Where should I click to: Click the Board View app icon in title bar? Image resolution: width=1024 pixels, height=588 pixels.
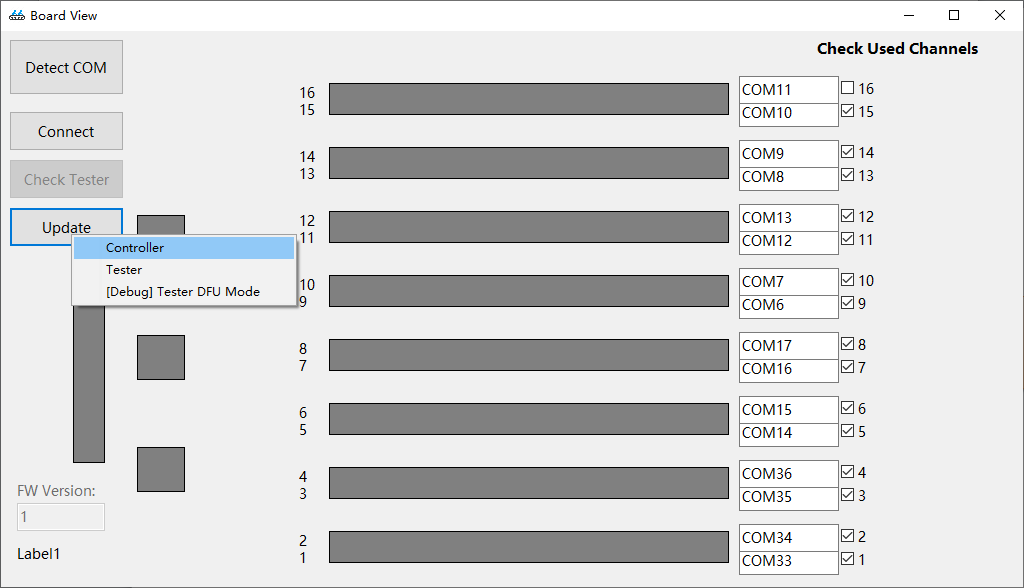click(17, 15)
